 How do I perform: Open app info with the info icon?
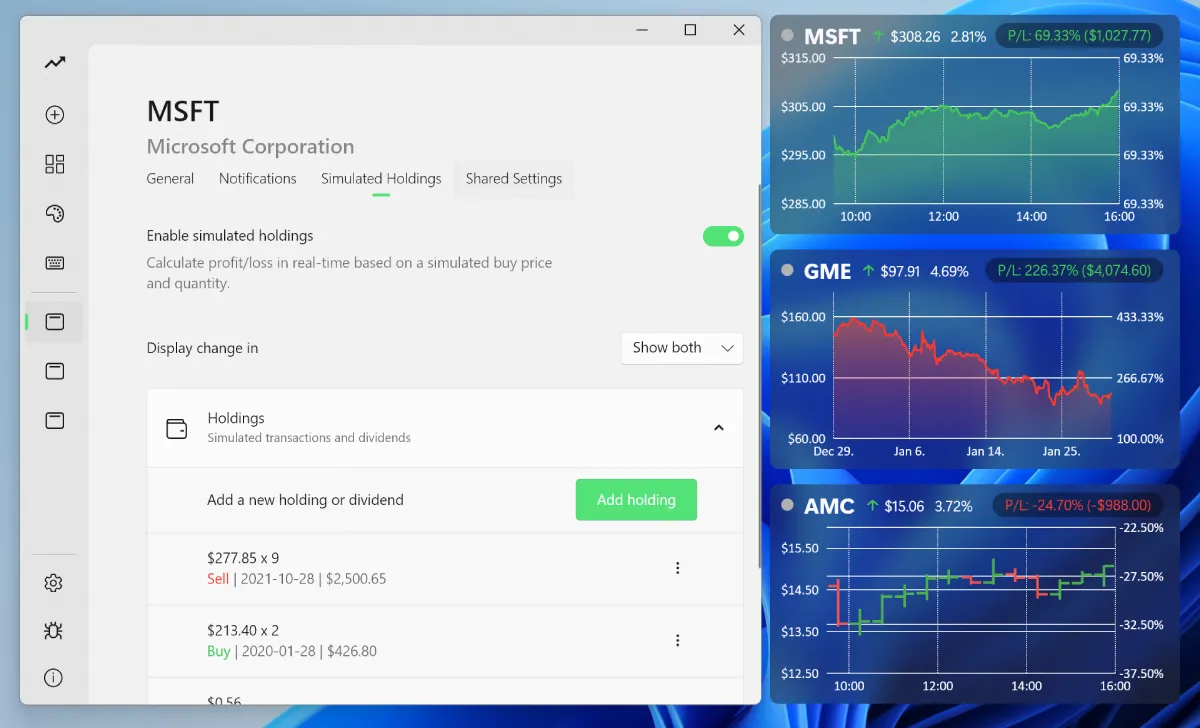[x=53, y=677]
